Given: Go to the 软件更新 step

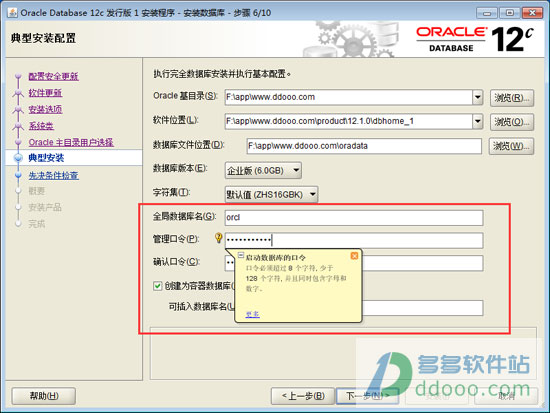Looking at the screenshot, I should coord(45,93).
